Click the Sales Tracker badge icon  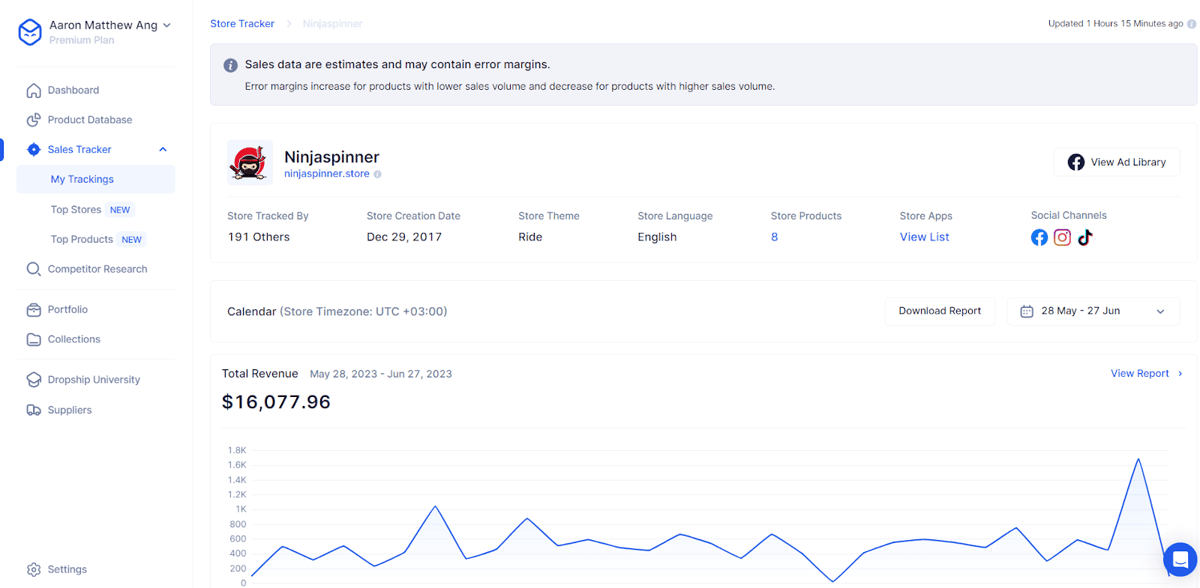(34, 150)
